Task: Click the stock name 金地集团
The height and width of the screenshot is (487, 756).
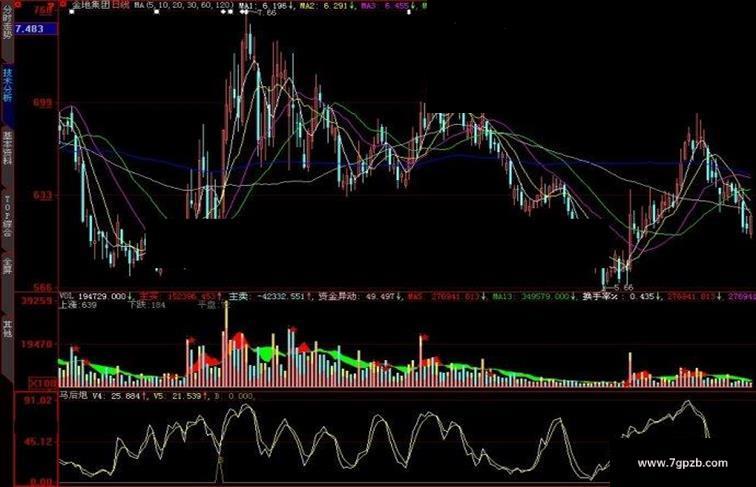Action: coord(91,5)
